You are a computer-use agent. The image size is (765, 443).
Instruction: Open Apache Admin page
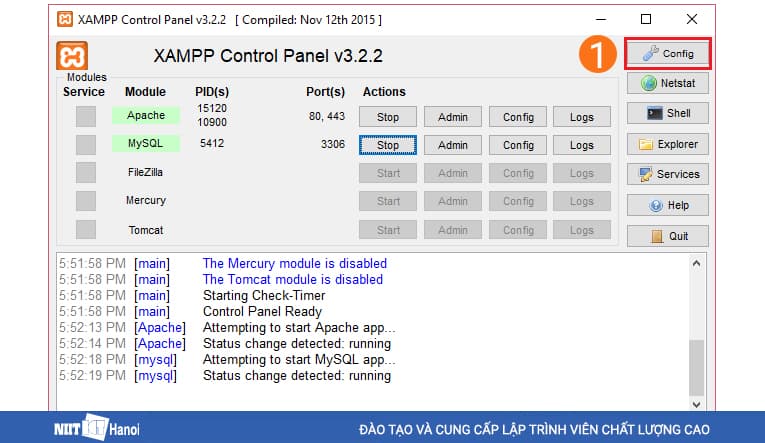(453, 117)
